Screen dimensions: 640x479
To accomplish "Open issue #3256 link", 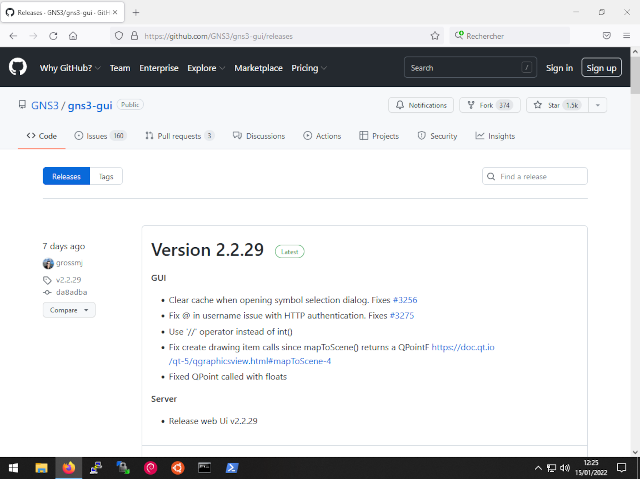I will pyautogui.click(x=405, y=300).
